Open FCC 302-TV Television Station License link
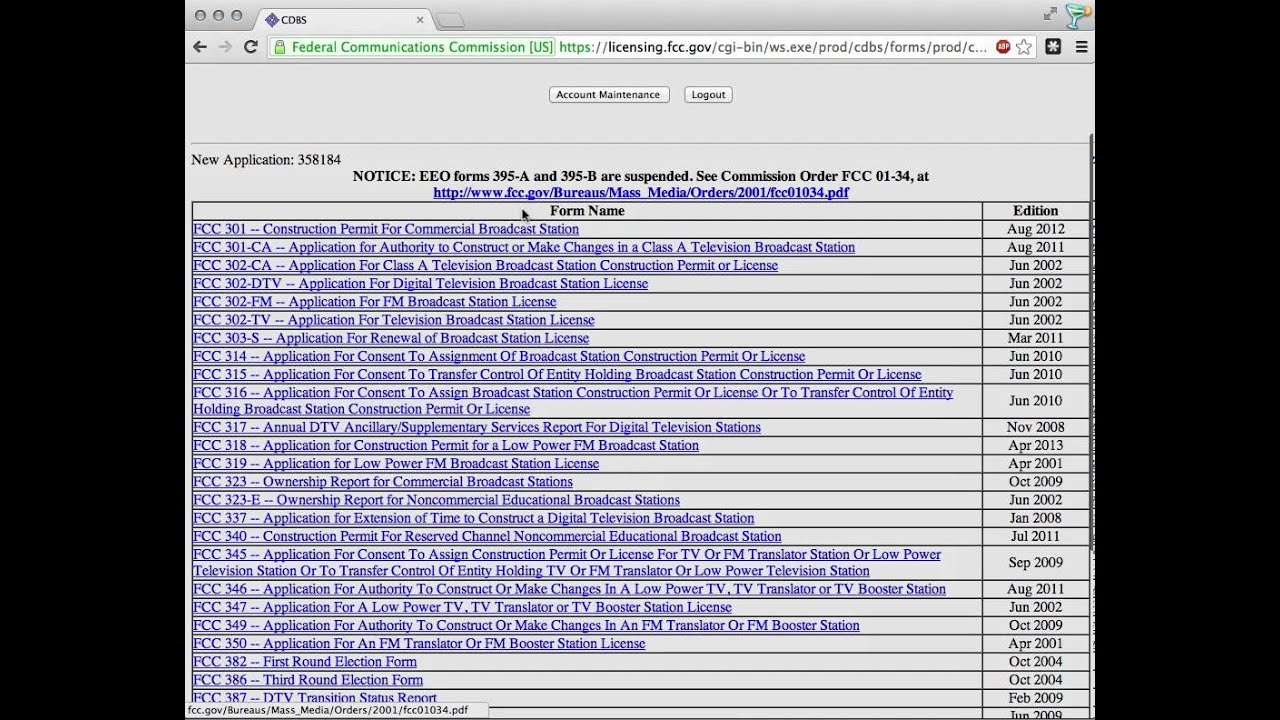1280x720 pixels. tap(393, 320)
